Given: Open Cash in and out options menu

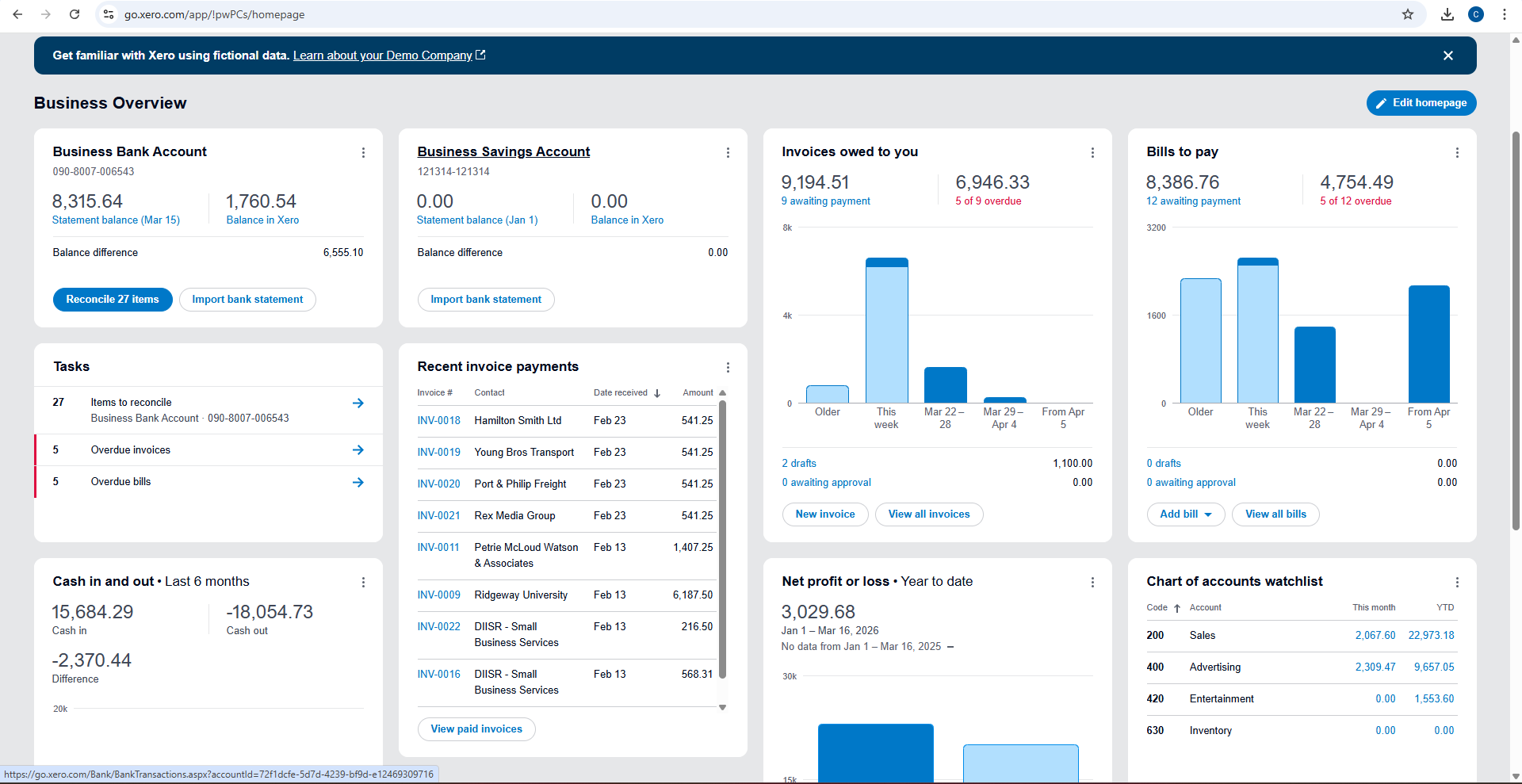Looking at the screenshot, I should pos(363,582).
